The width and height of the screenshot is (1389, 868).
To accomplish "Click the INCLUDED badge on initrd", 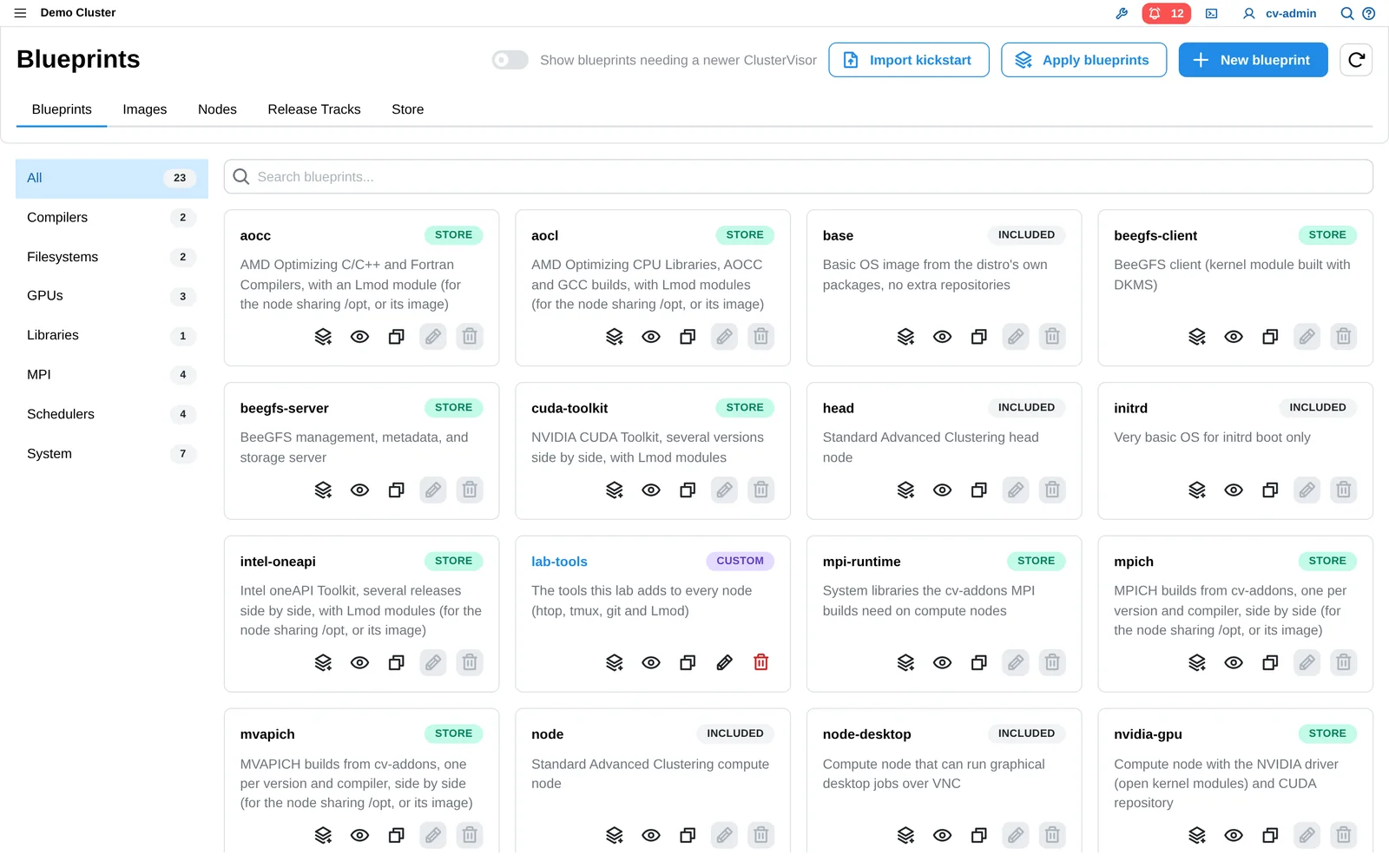I will click(1317, 407).
